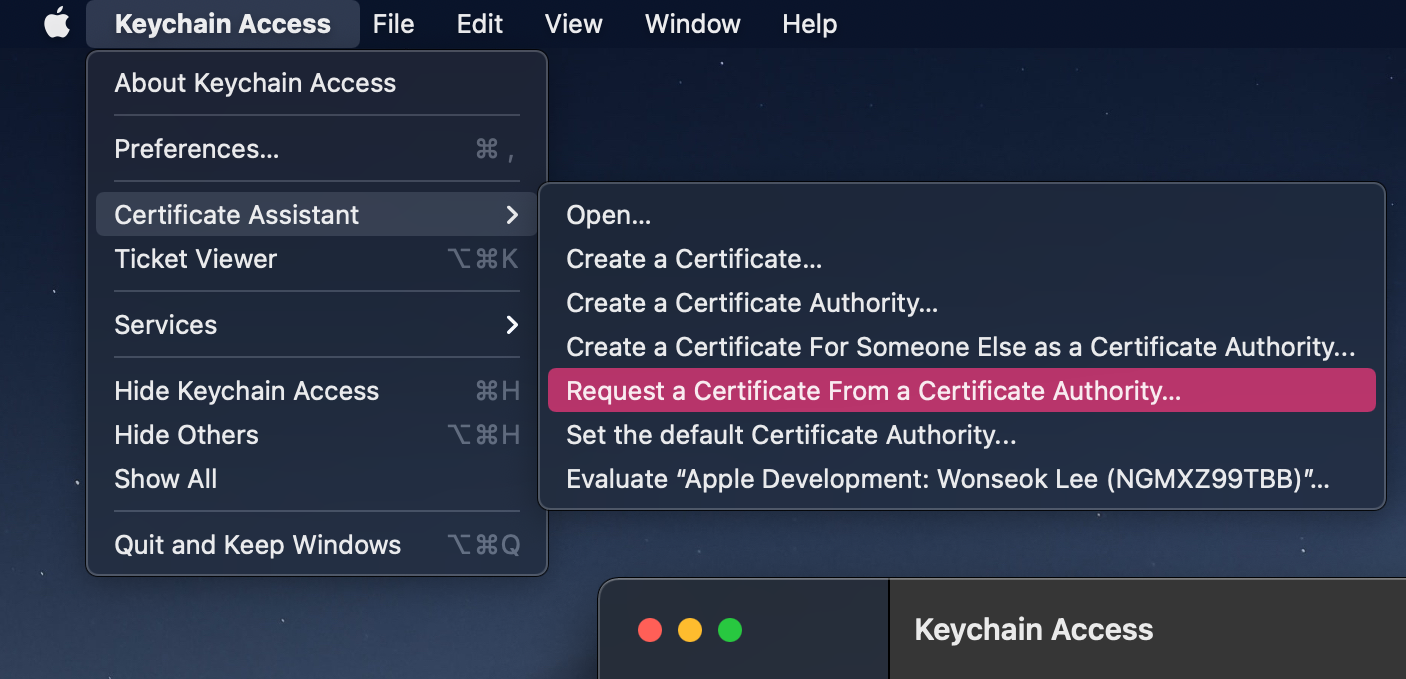This screenshot has height=679, width=1406.
Task: Open the Help menu
Action: coord(810,24)
